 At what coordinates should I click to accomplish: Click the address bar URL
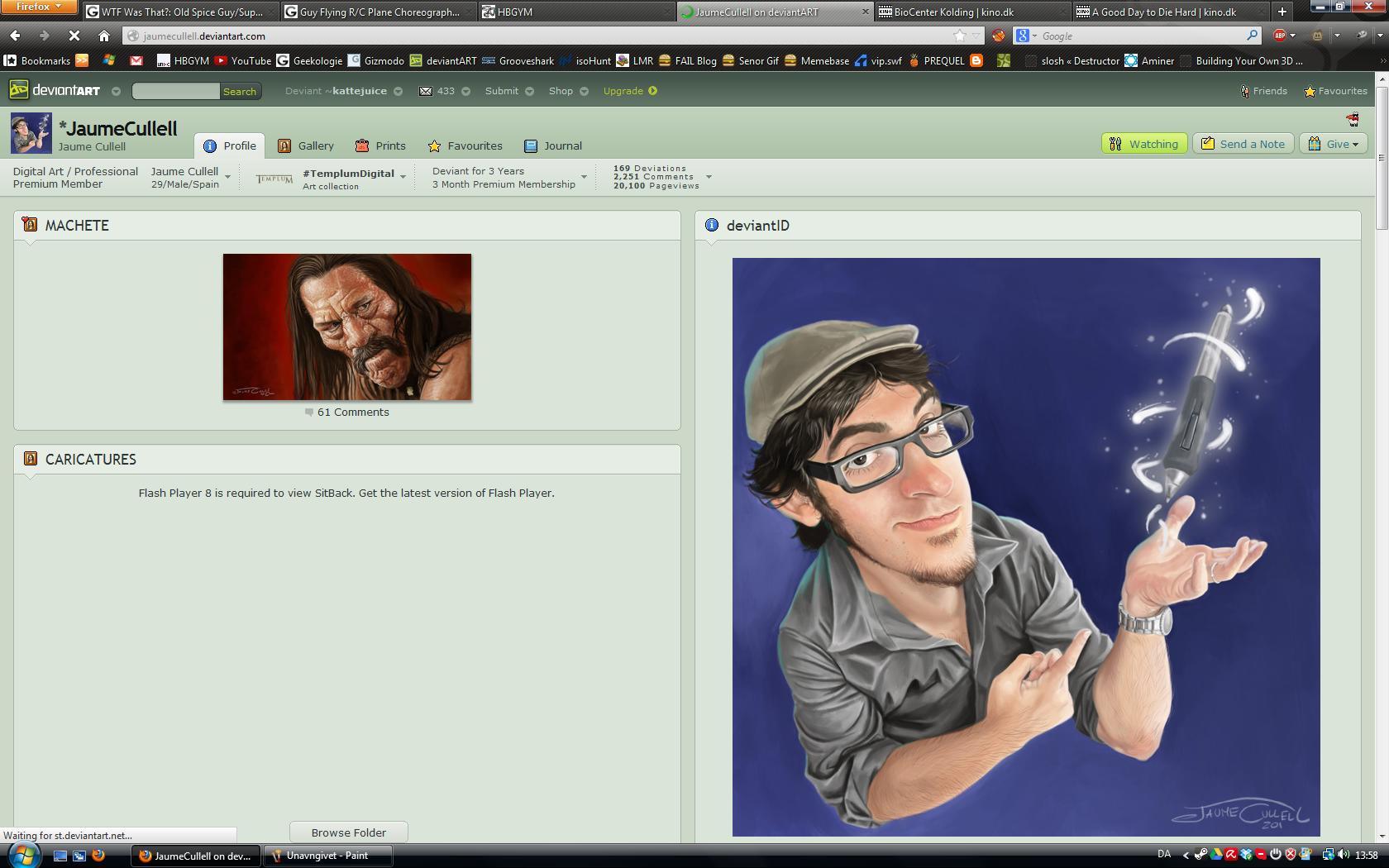(203, 36)
